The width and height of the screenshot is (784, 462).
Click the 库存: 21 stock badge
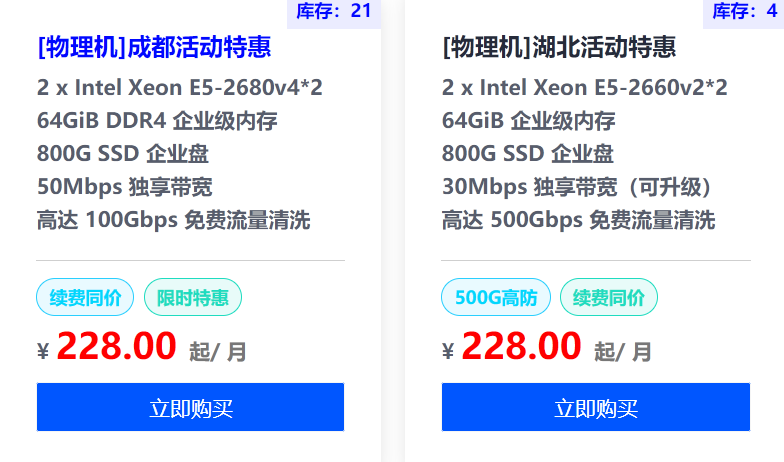point(333,12)
